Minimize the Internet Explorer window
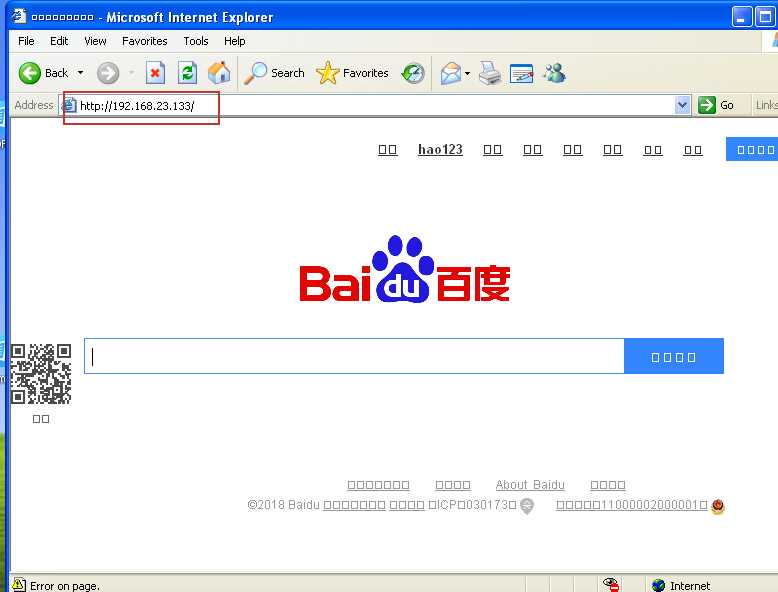The width and height of the screenshot is (778, 592). coord(742,17)
